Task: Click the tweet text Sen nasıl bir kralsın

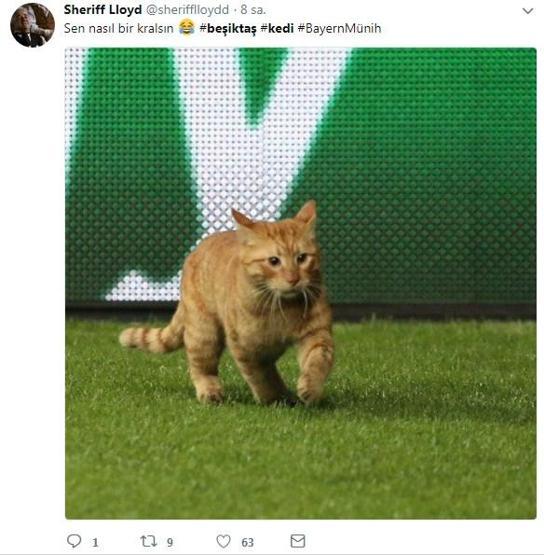Action: click(119, 28)
